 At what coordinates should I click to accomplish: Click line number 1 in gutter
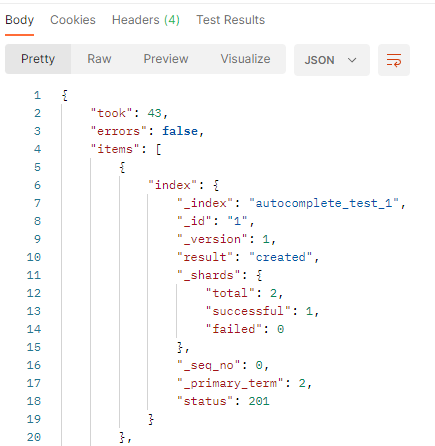[37, 95]
